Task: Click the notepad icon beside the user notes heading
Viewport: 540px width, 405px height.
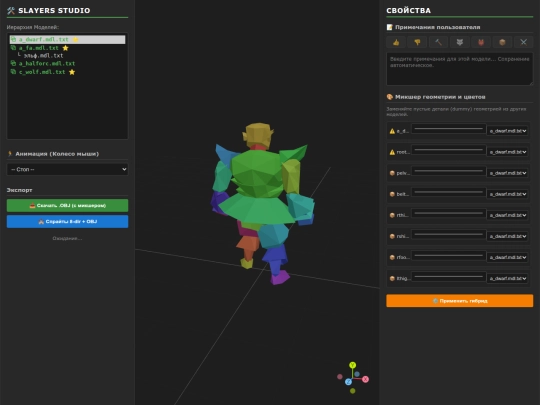Action: click(x=390, y=27)
